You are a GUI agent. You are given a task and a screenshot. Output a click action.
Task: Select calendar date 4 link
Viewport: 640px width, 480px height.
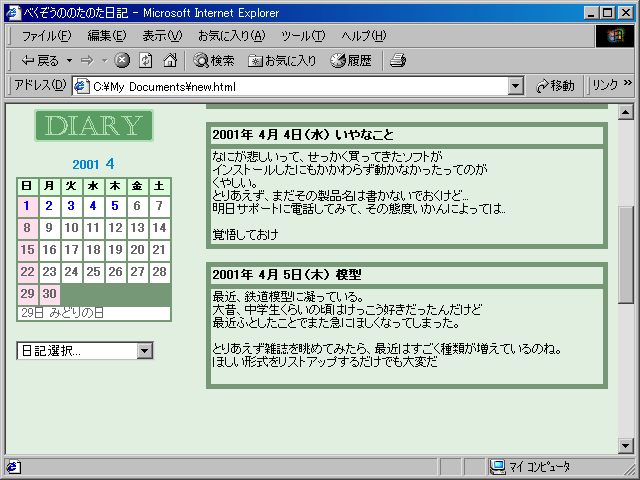tap(93, 206)
